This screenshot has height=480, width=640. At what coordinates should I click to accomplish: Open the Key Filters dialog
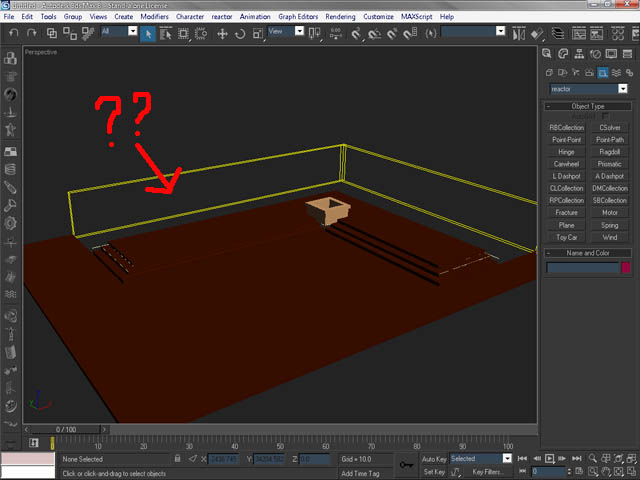tap(488, 472)
